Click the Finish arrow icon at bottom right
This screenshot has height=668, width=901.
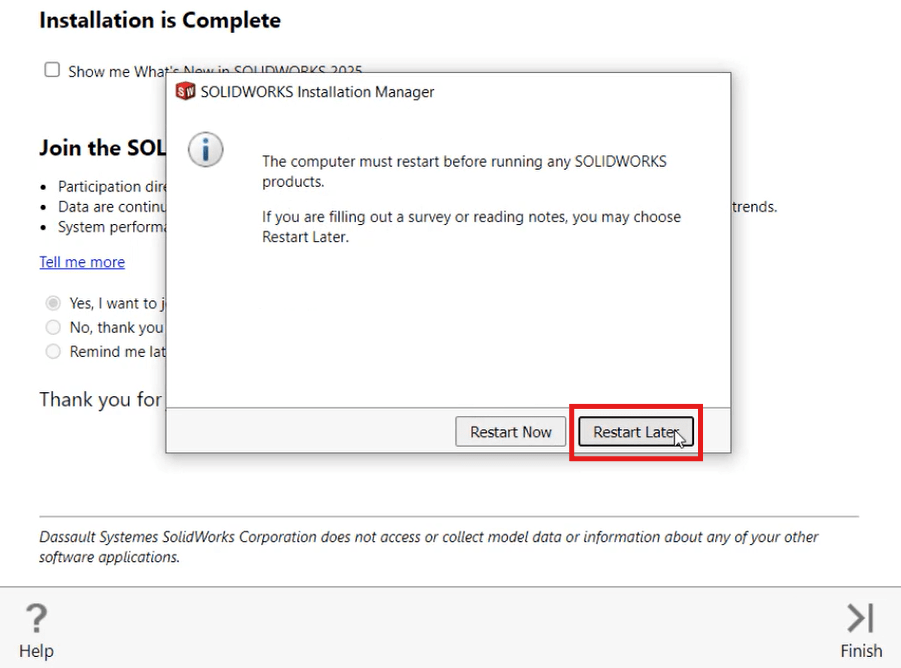coord(861,617)
